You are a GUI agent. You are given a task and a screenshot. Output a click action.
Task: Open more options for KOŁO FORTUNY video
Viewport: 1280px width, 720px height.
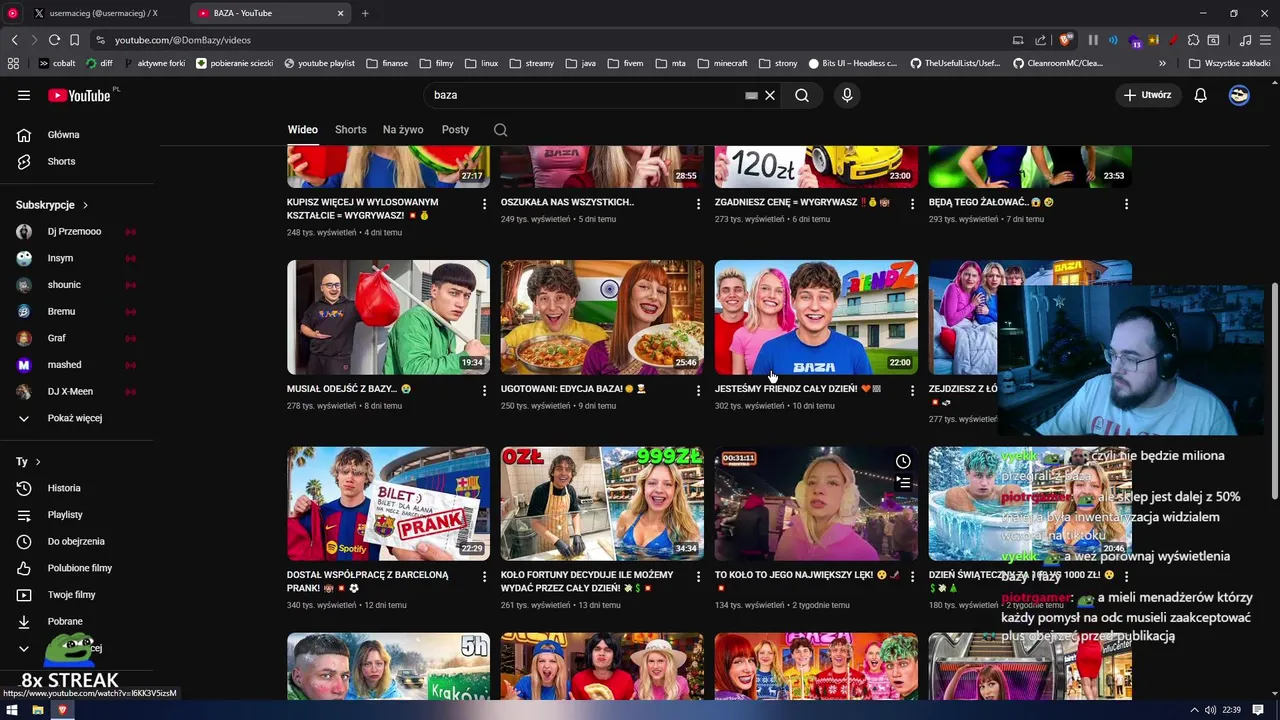699,577
